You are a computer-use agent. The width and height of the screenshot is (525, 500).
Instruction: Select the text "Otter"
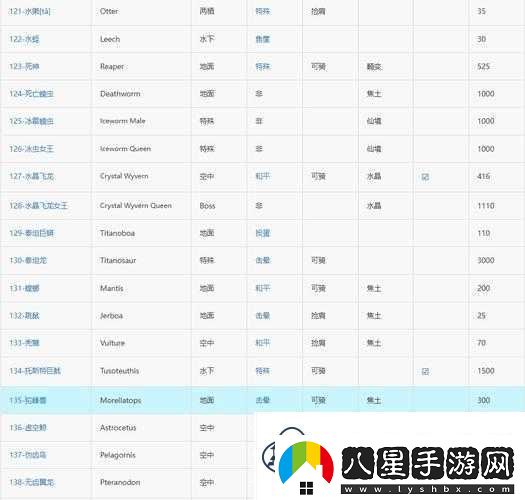point(109,11)
